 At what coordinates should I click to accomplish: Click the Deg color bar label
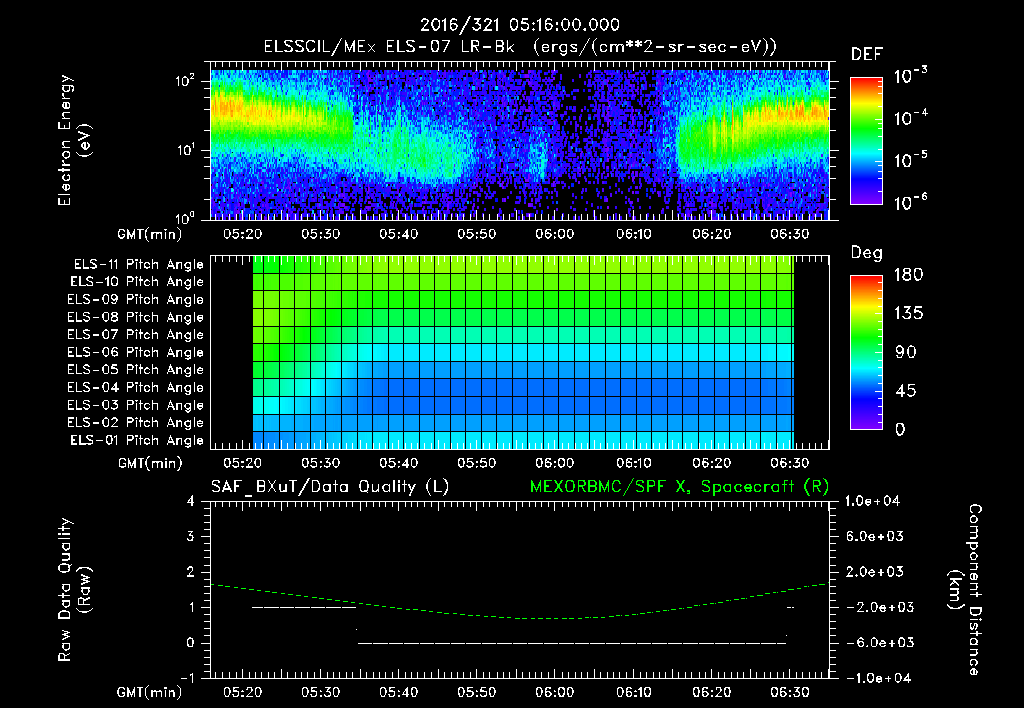[x=866, y=253]
